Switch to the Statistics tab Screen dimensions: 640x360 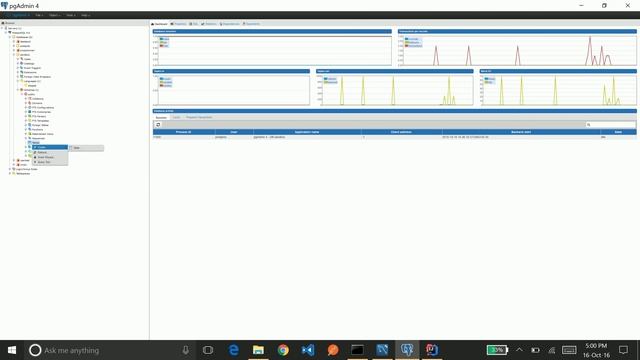[209, 24]
